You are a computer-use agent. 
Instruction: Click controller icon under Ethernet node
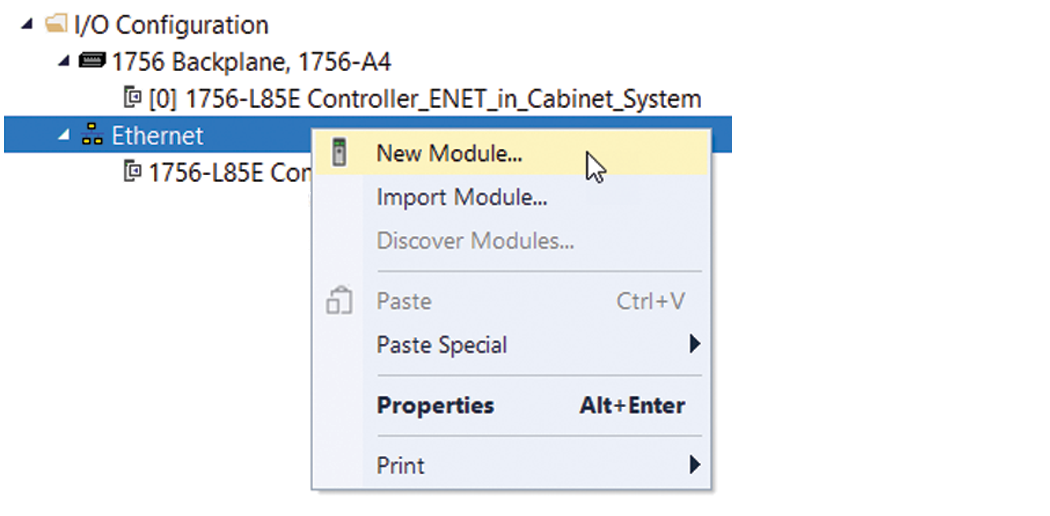point(133,171)
